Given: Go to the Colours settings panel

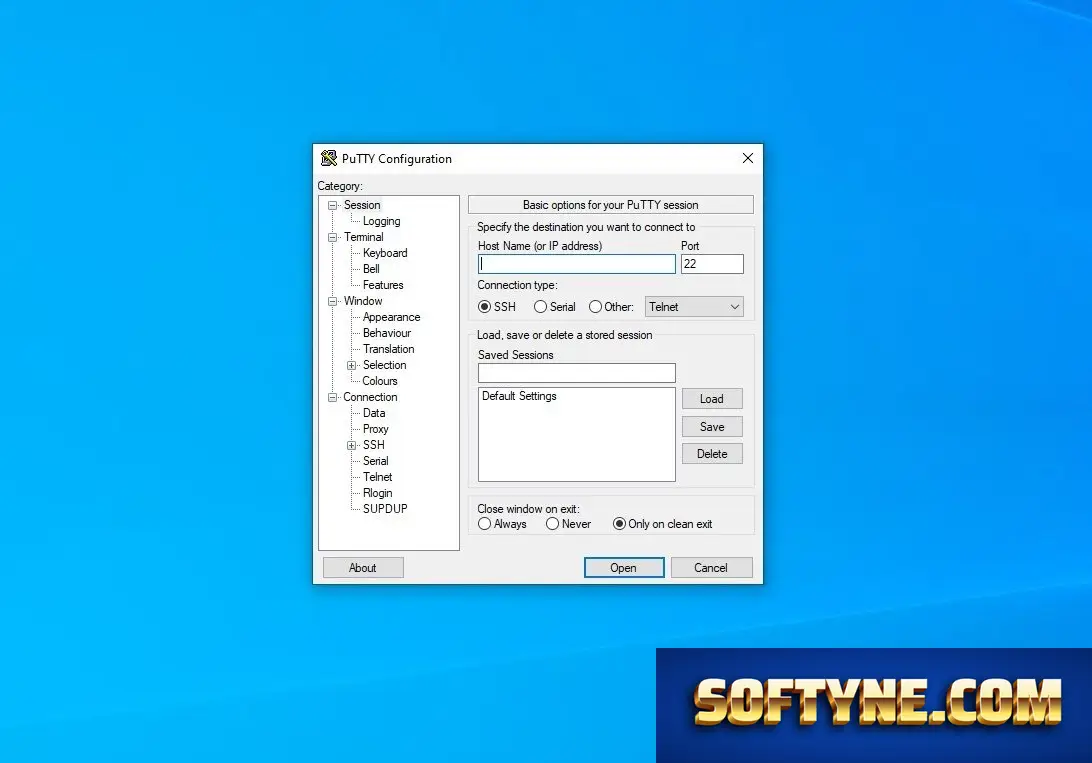Looking at the screenshot, I should click(380, 382).
